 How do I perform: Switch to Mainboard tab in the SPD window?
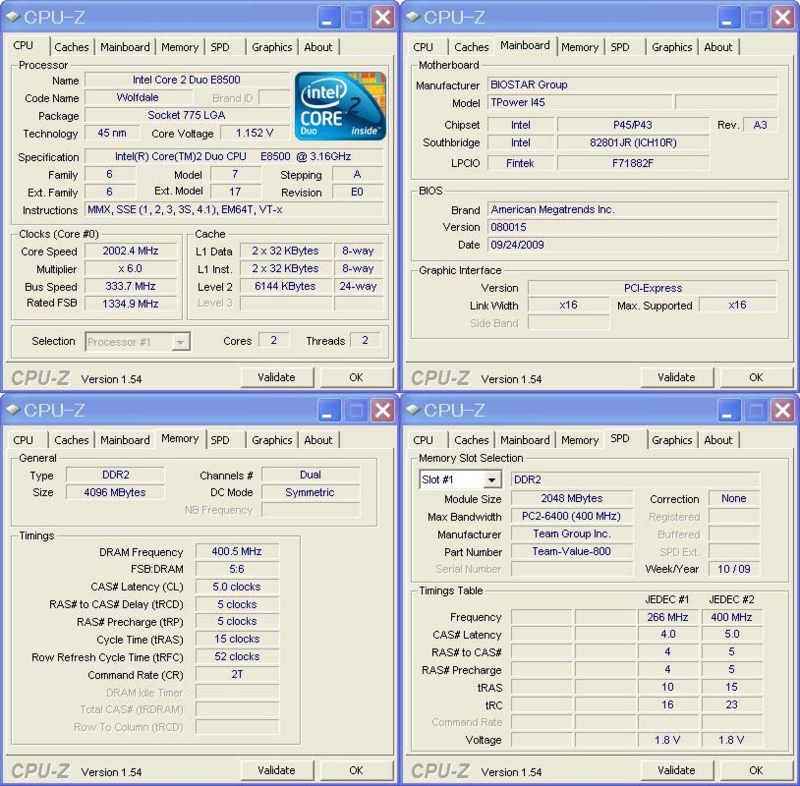[x=525, y=440]
